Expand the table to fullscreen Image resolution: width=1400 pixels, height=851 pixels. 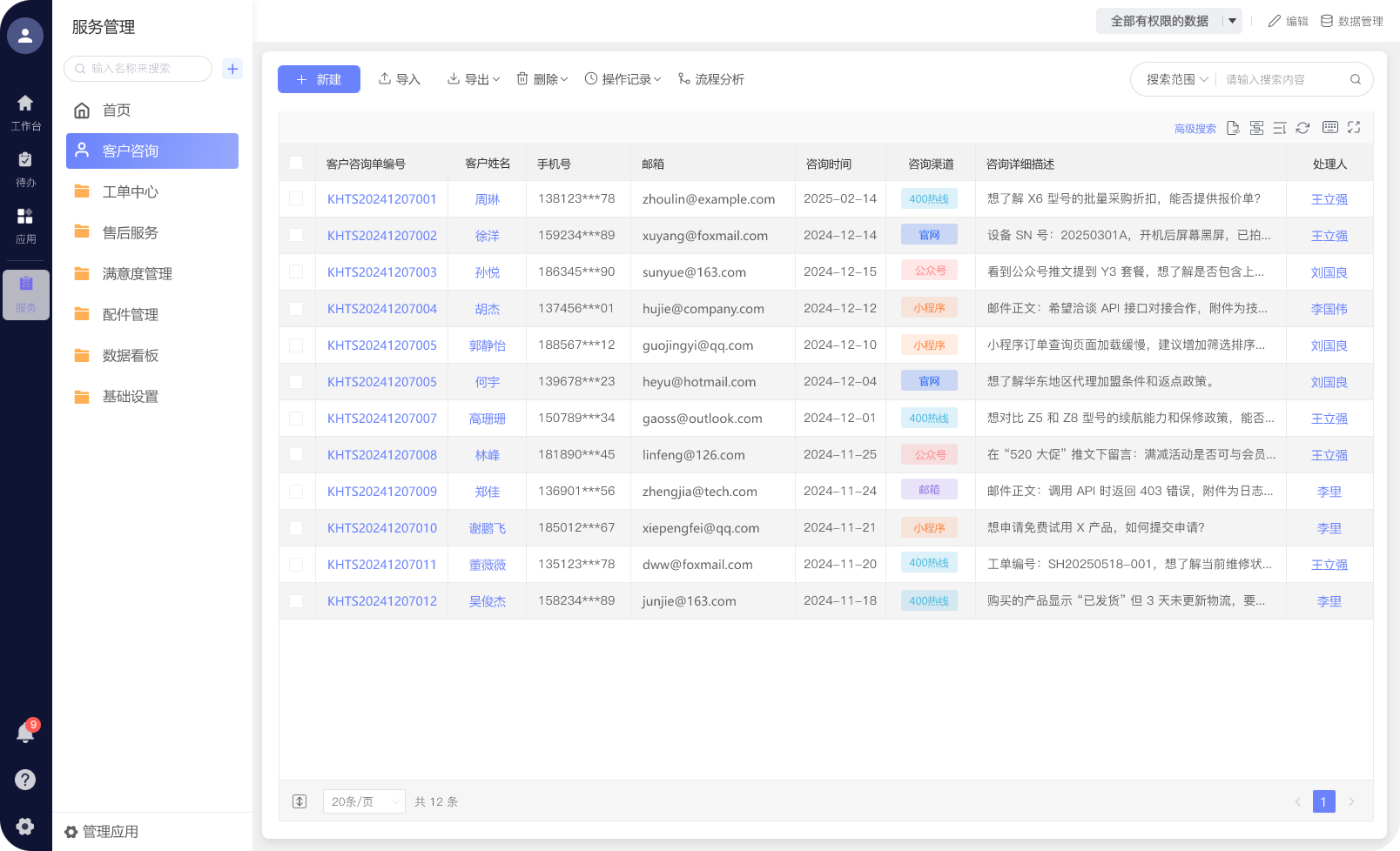pyautogui.click(x=1354, y=127)
